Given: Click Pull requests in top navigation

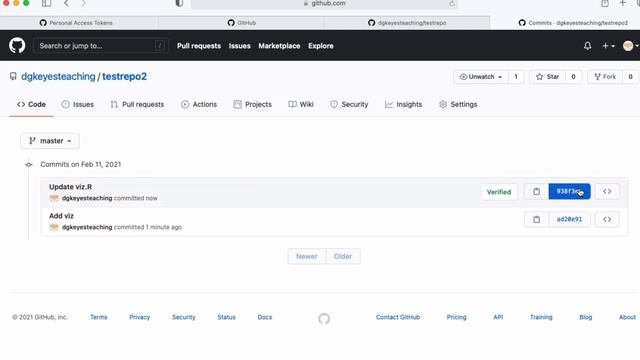Looking at the screenshot, I should click(x=199, y=46).
